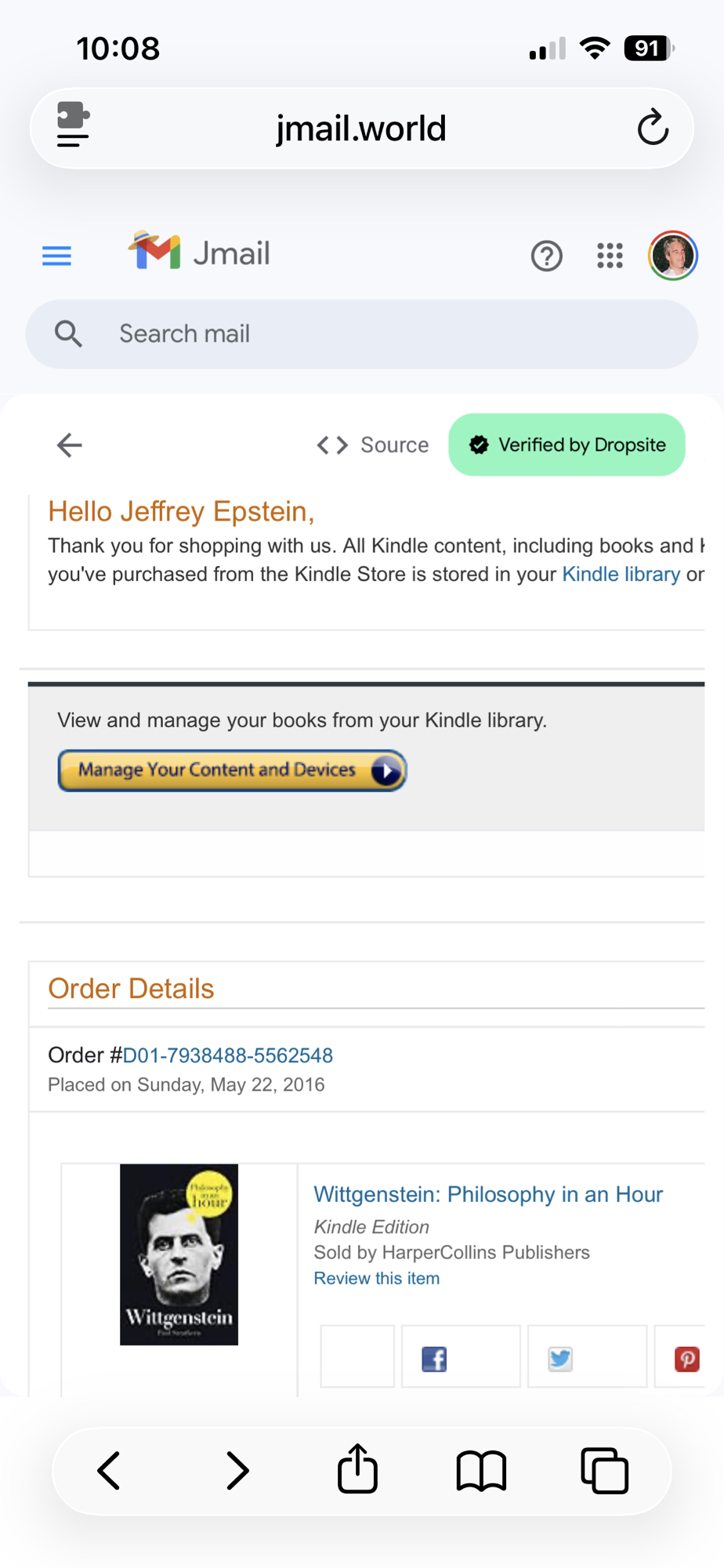Reload the page in address bar
The width and height of the screenshot is (724, 1568).
652,129
